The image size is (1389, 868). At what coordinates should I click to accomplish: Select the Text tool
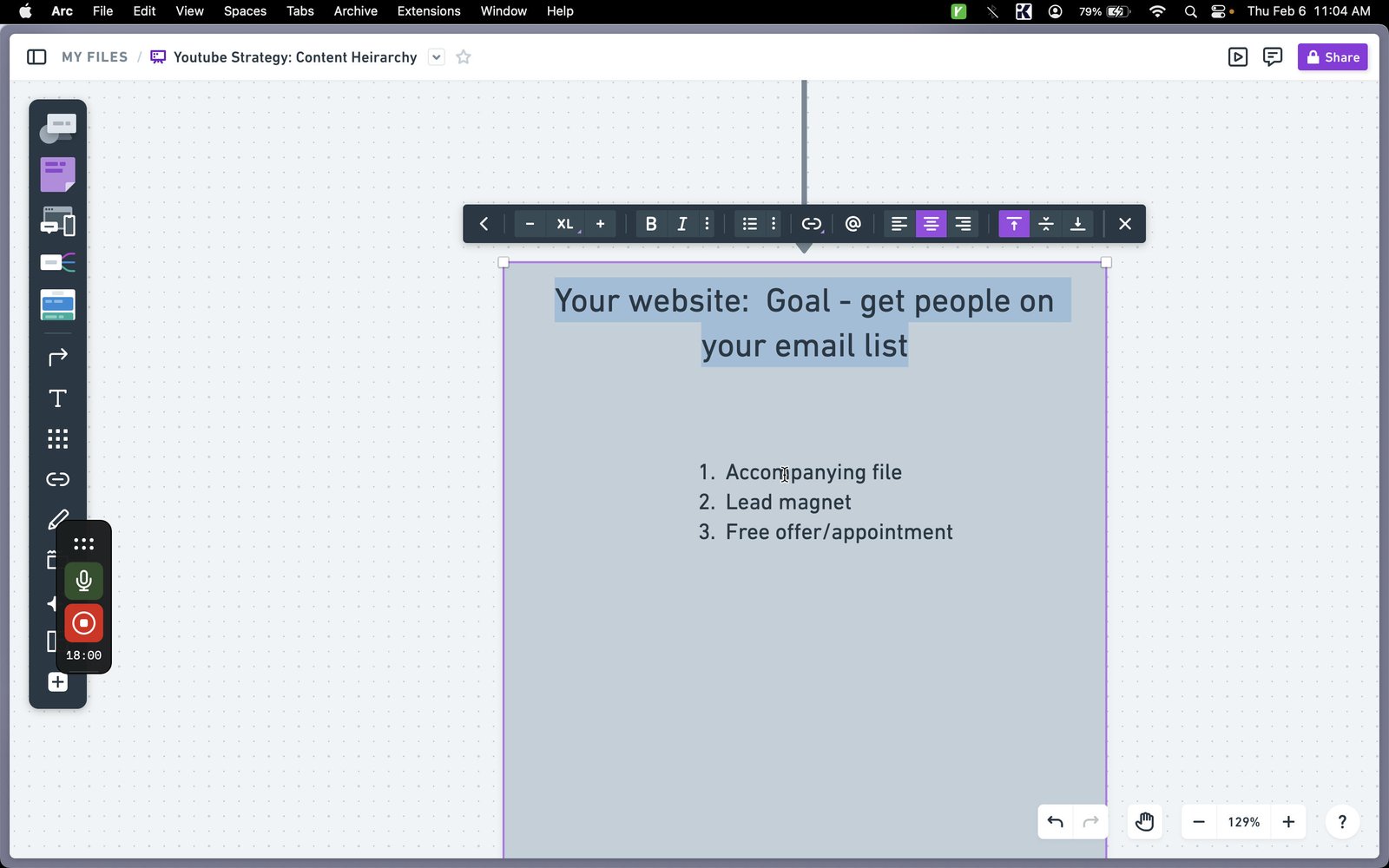point(57,398)
